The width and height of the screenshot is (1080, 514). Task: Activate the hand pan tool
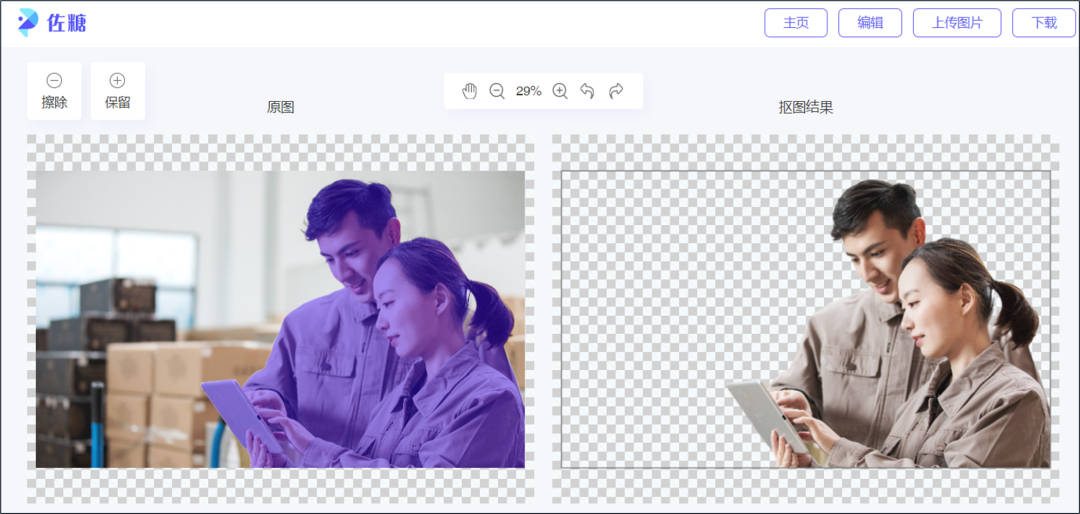tap(469, 91)
